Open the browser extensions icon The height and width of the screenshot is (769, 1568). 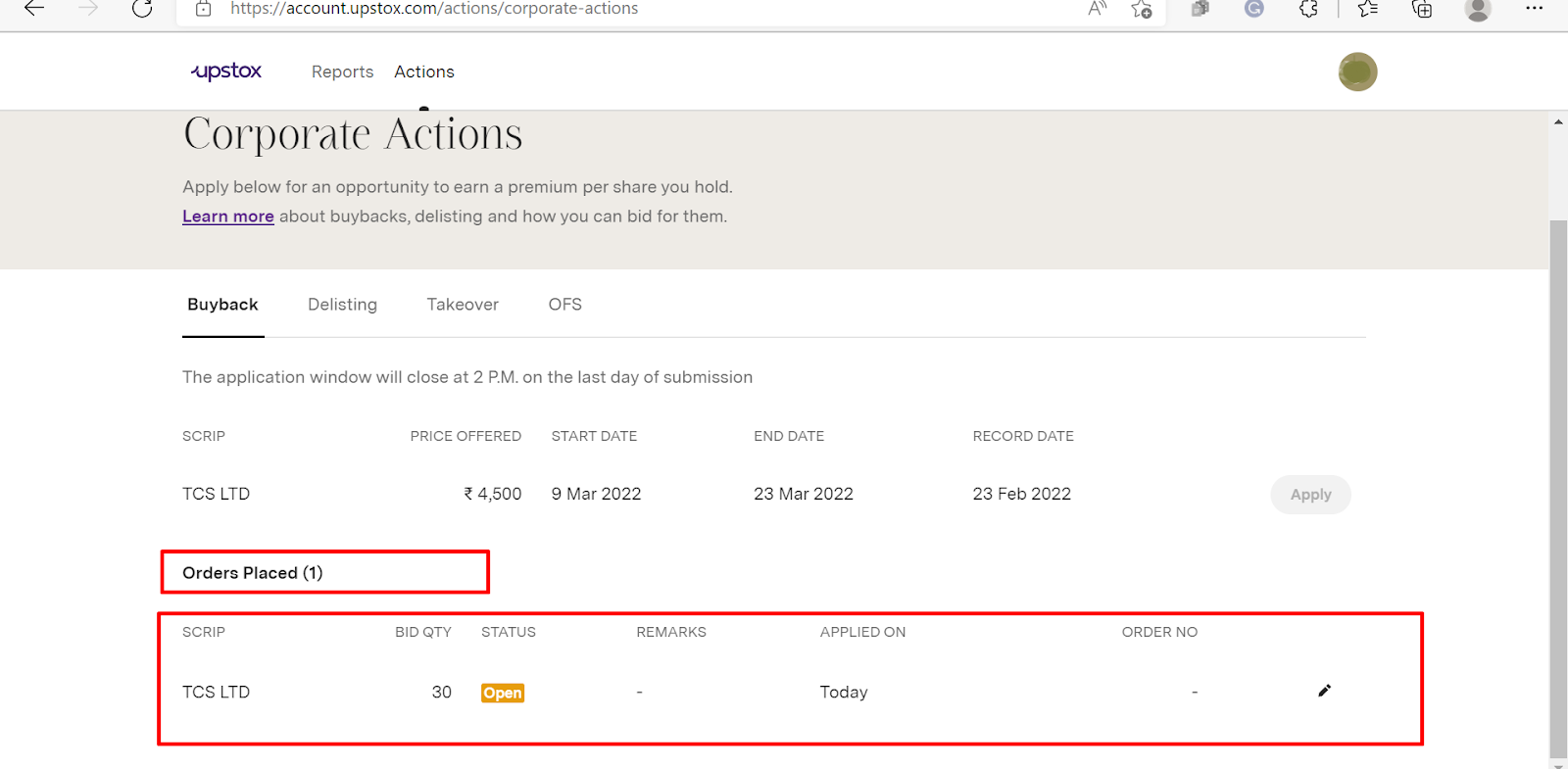tap(1308, 9)
